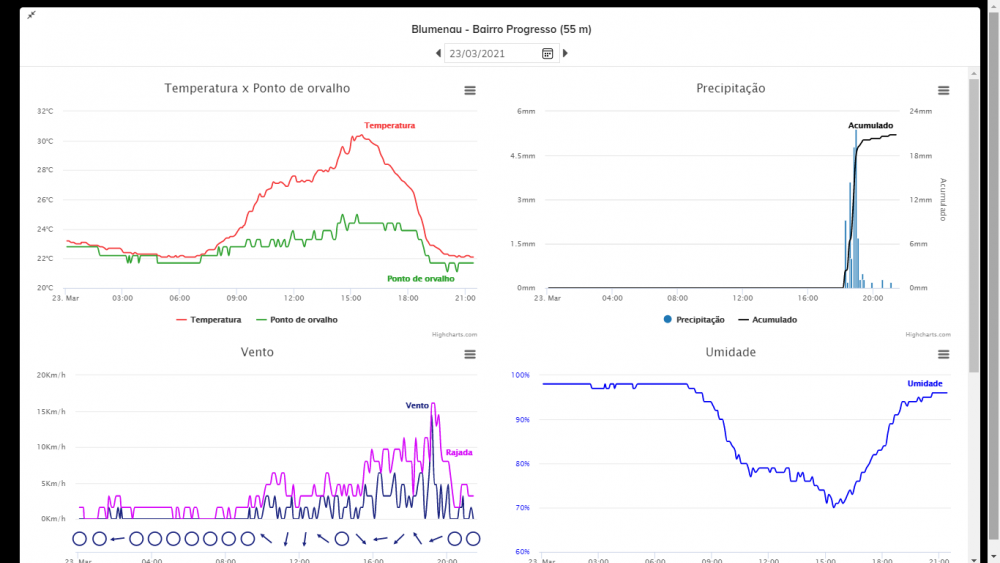Expand the Vento chart options menu
This screenshot has height=563, width=1000.
[x=470, y=354]
